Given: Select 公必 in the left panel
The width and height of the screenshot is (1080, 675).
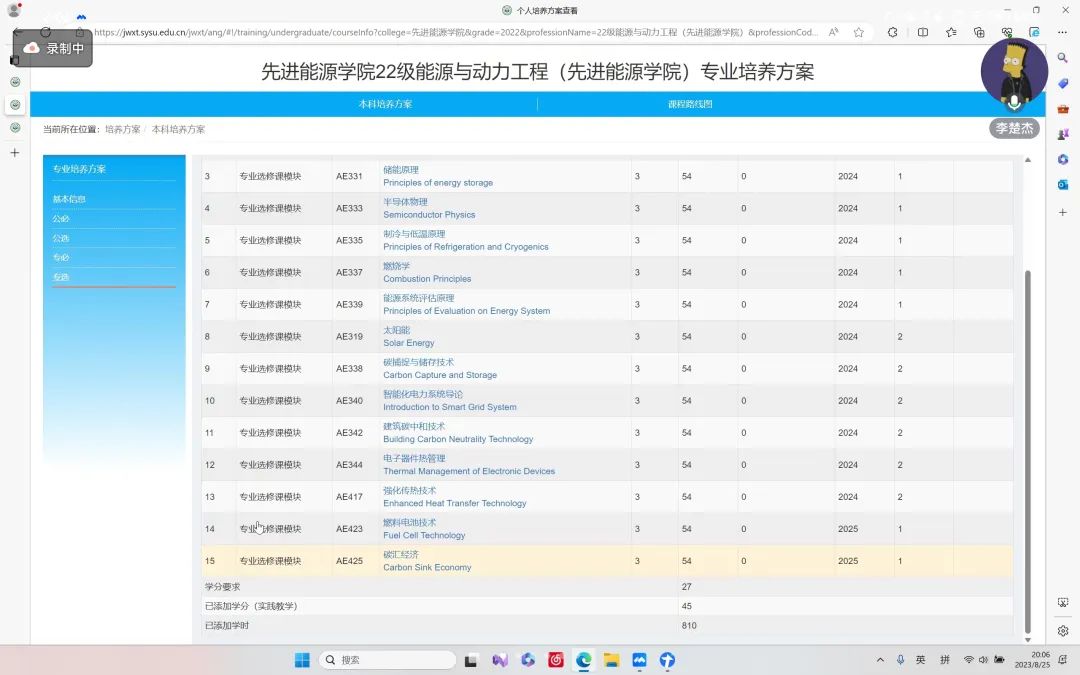Looking at the screenshot, I should pos(61,219).
